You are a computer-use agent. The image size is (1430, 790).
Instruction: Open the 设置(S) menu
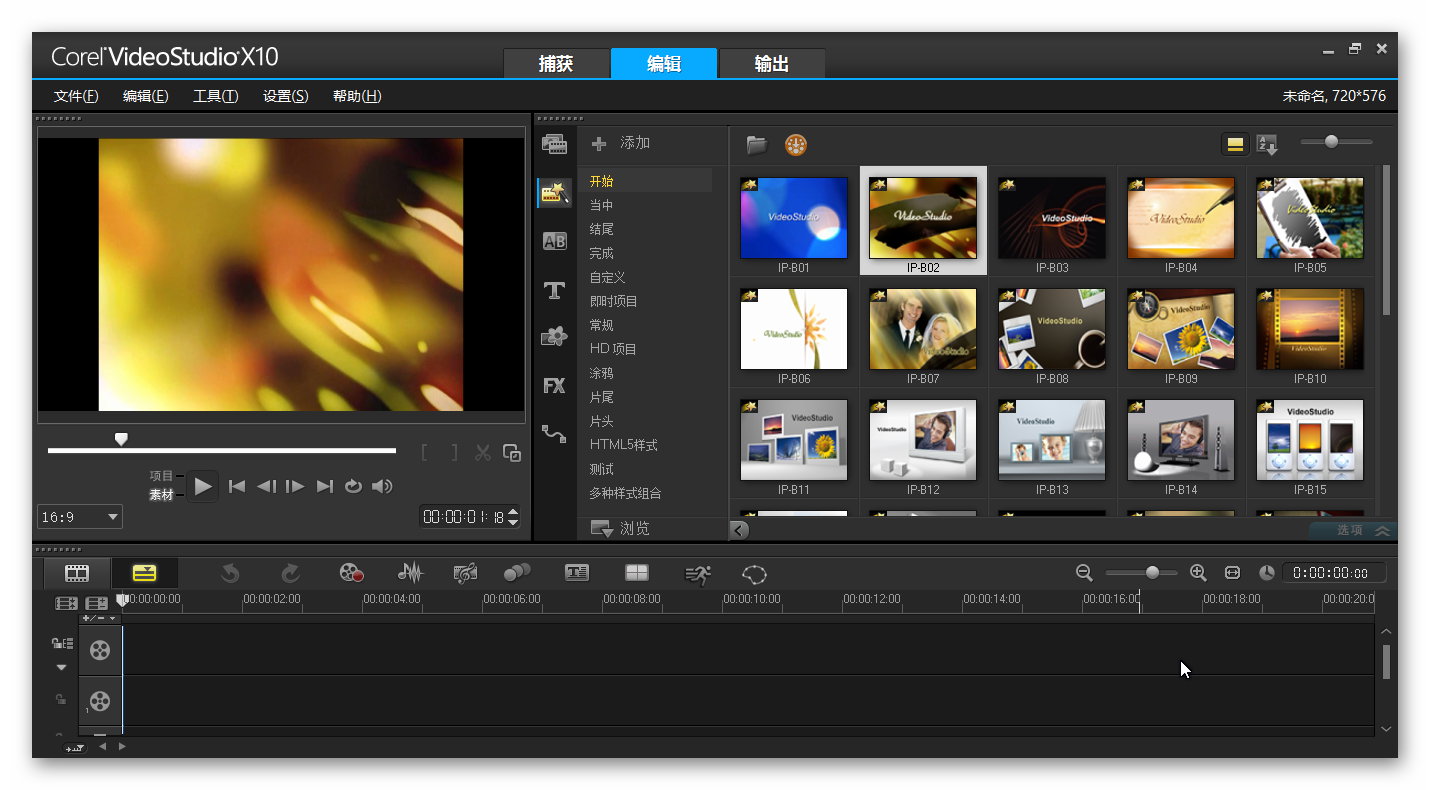(285, 96)
